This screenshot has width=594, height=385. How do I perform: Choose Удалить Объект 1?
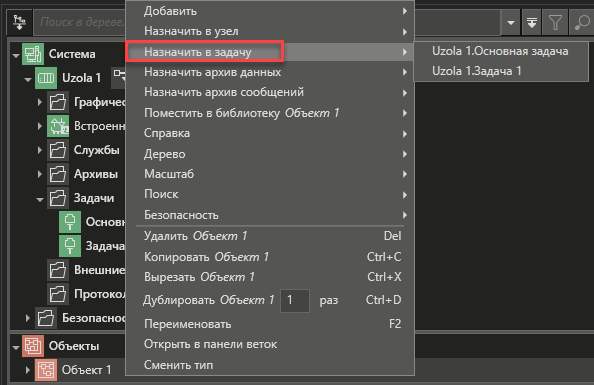pyautogui.click(x=270, y=236)
